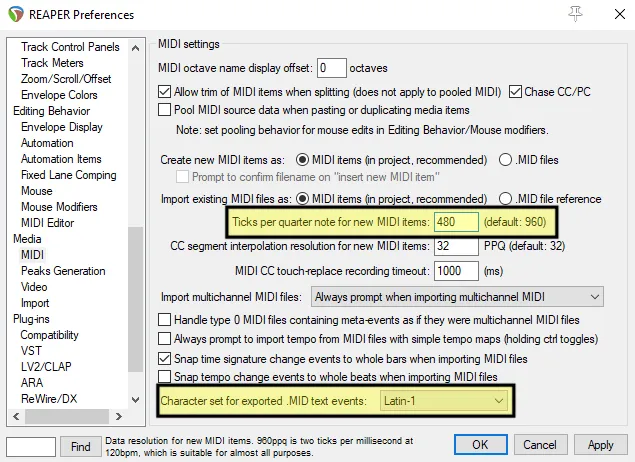Click the horizontal scroll left arrow

point(16,416)
